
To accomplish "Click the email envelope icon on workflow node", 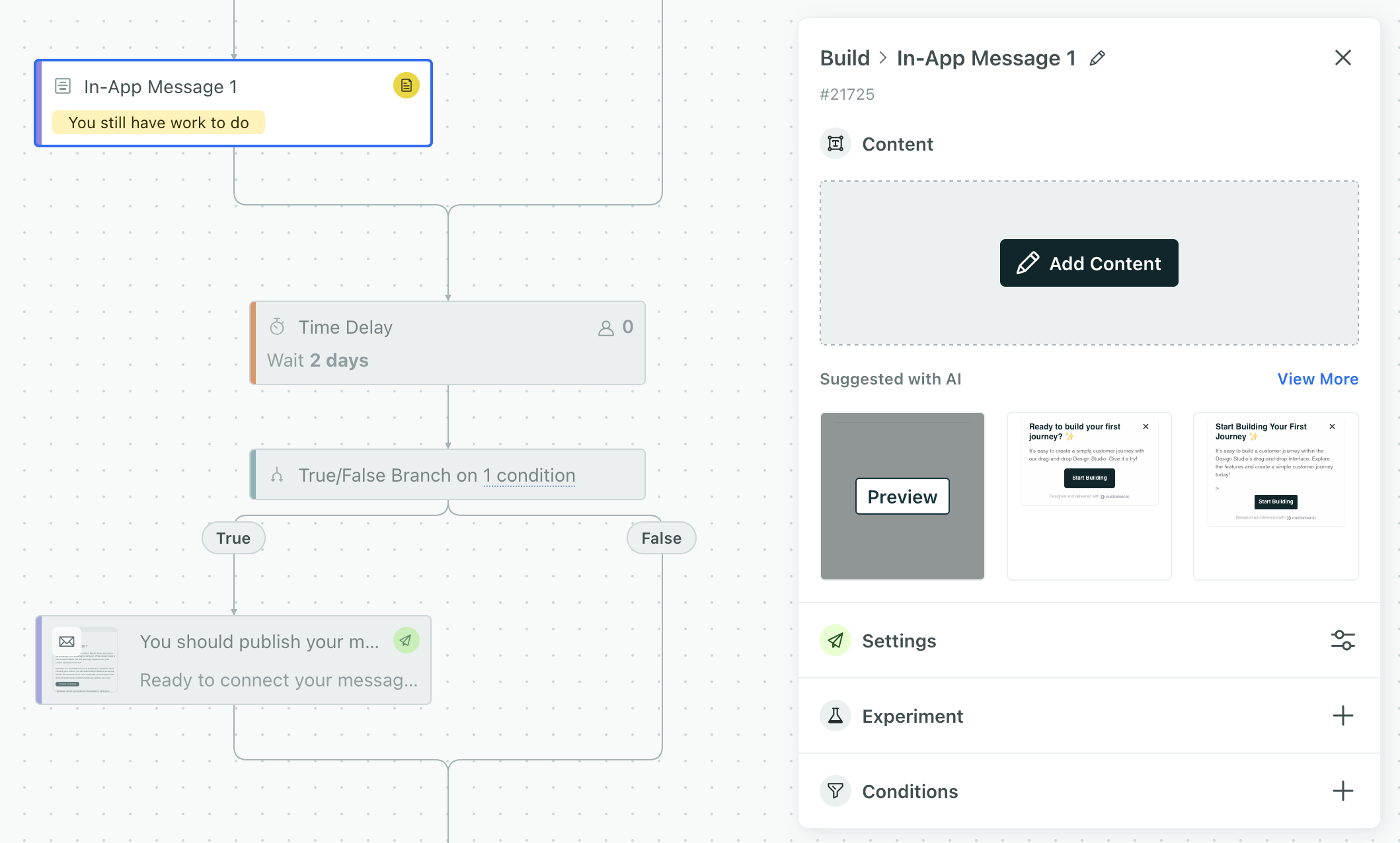I will click(x=67, y=641).
